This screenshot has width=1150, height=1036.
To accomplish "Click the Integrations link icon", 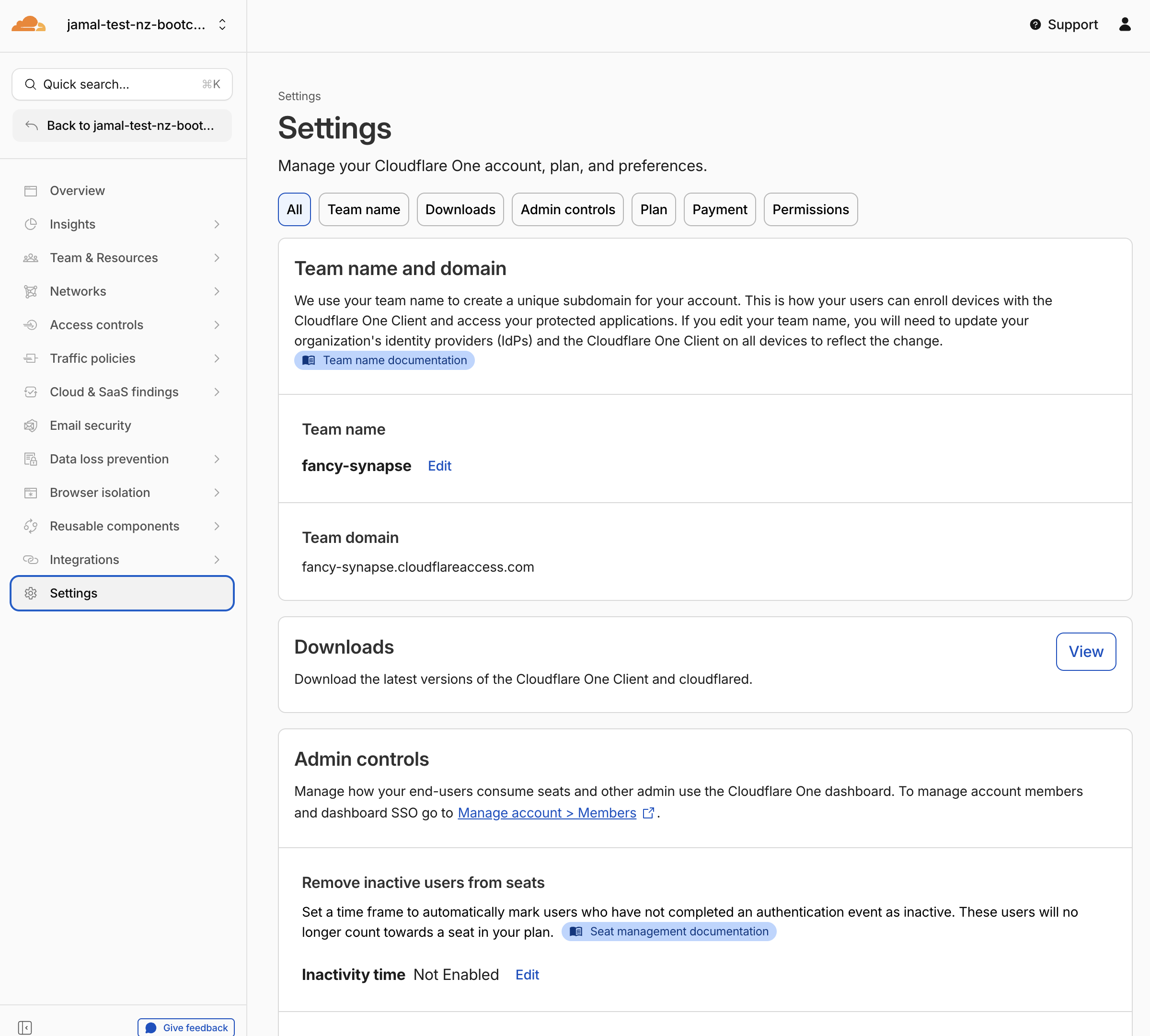I will pos(31,560).
